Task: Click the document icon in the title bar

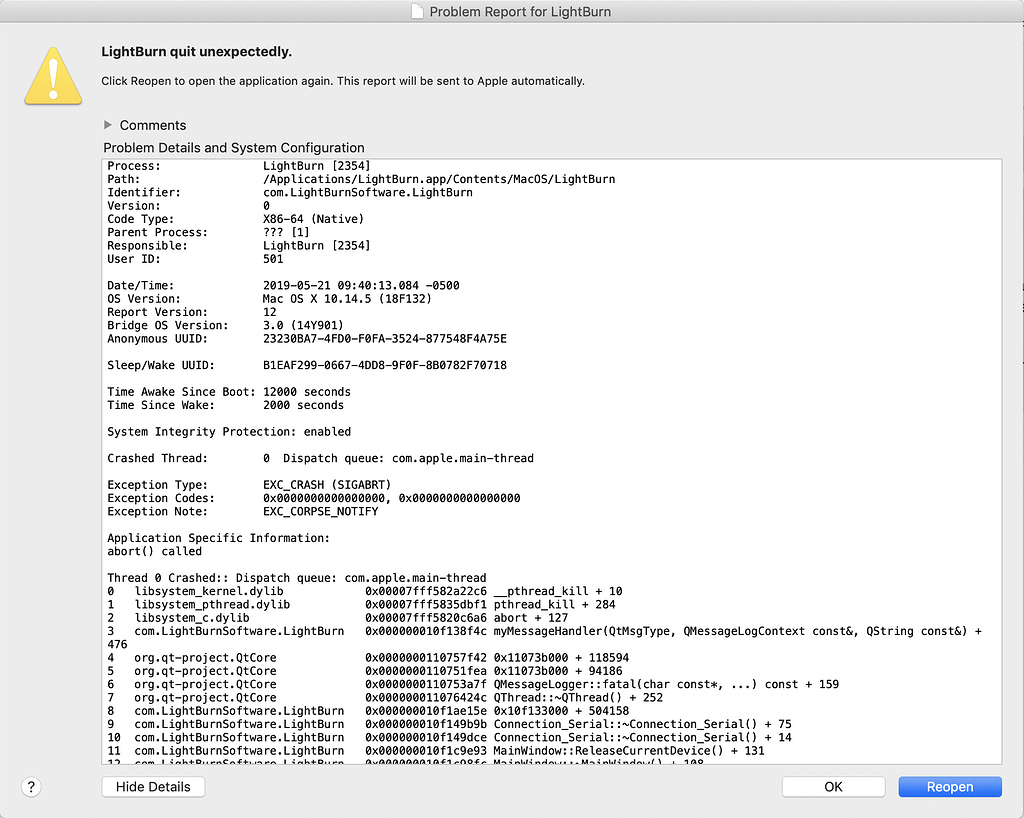Action: click(x=416, y=11)
